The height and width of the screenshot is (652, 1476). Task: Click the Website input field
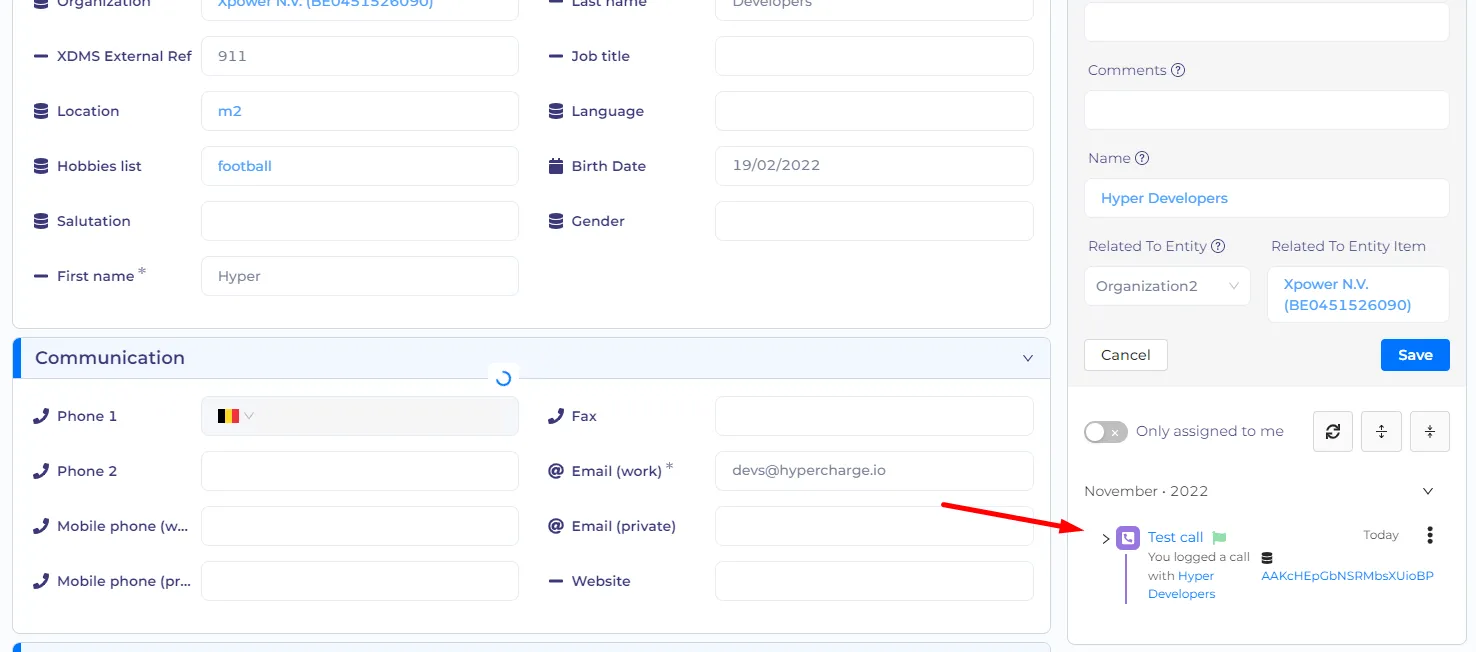point(874,581)
